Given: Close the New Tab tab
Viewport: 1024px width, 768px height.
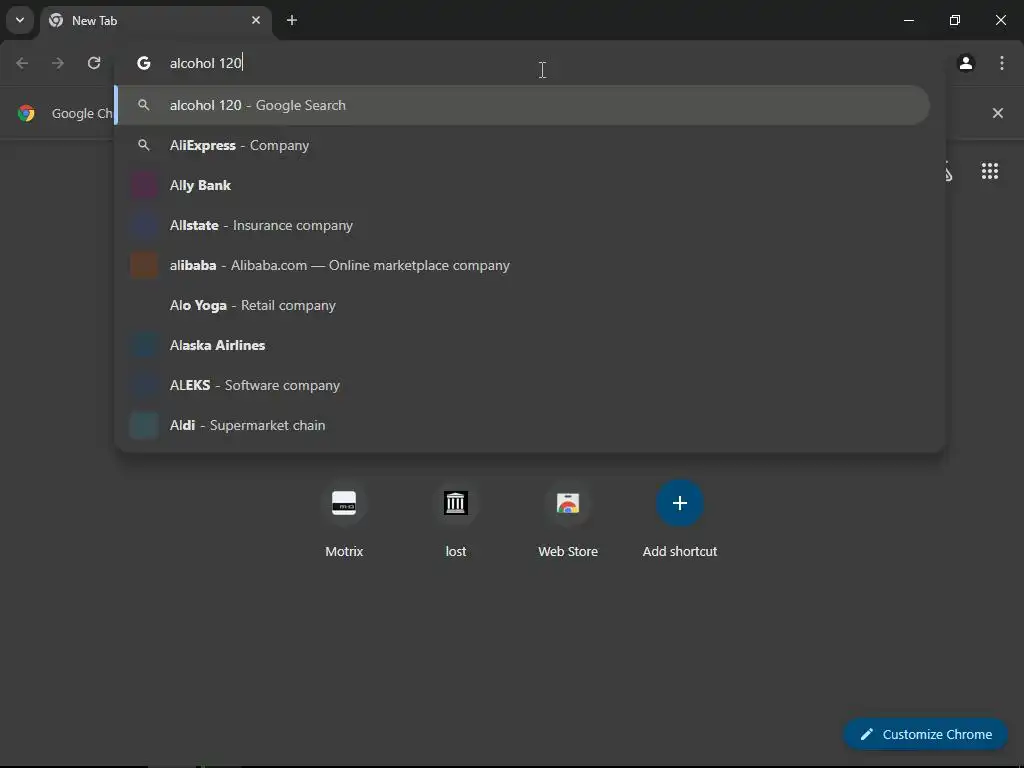Looking at the screenshot, I should (256, 20).
